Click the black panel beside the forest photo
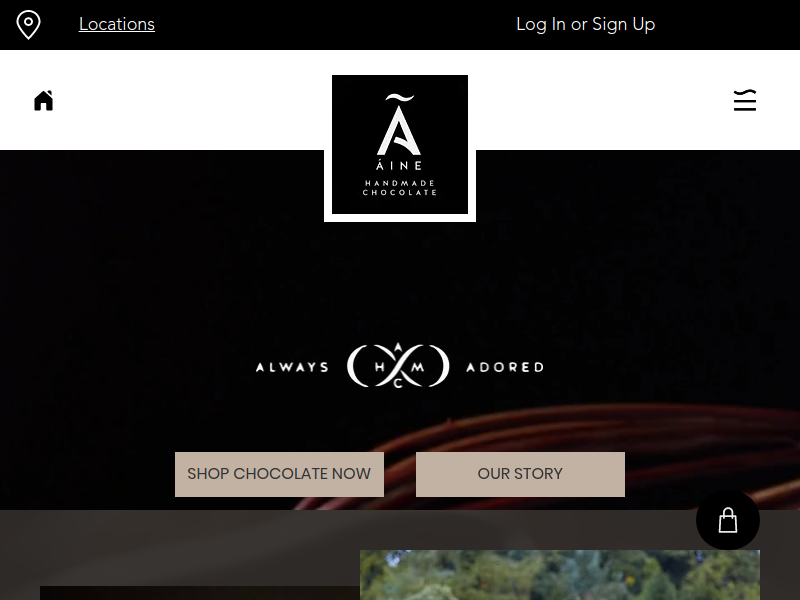Image resolution: width=800 pixels, height=600 pixels. coord(199,593)
